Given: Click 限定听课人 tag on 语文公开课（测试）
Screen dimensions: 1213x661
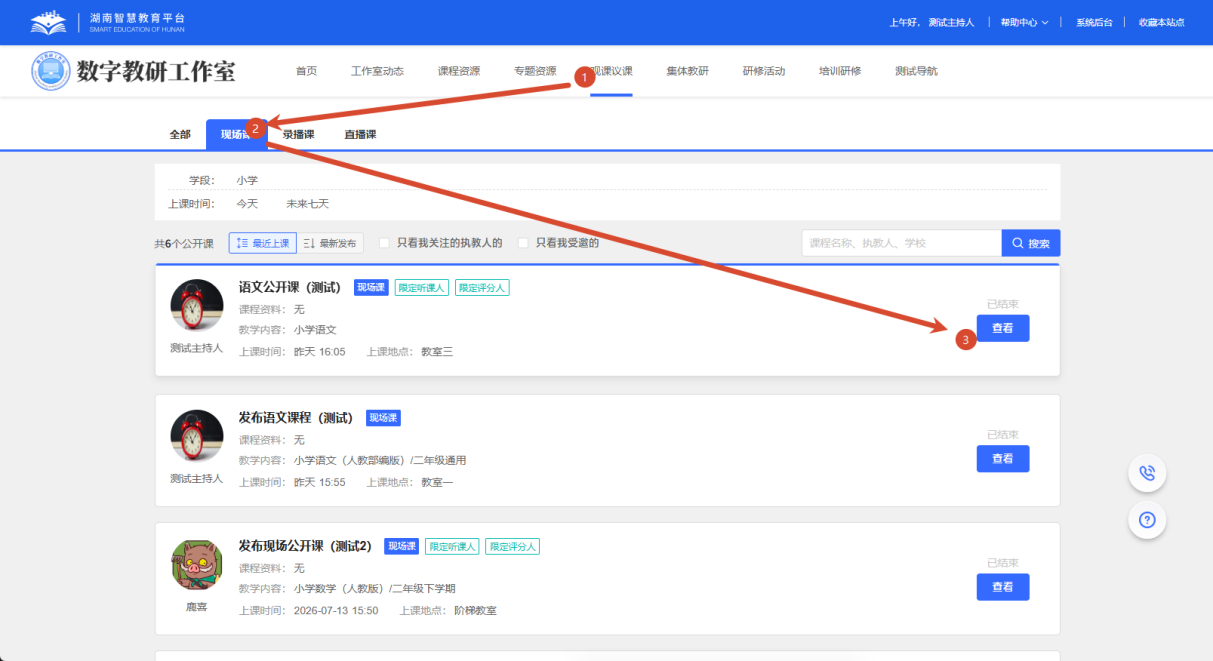Looking at the screenshot, I should [422, 288].
